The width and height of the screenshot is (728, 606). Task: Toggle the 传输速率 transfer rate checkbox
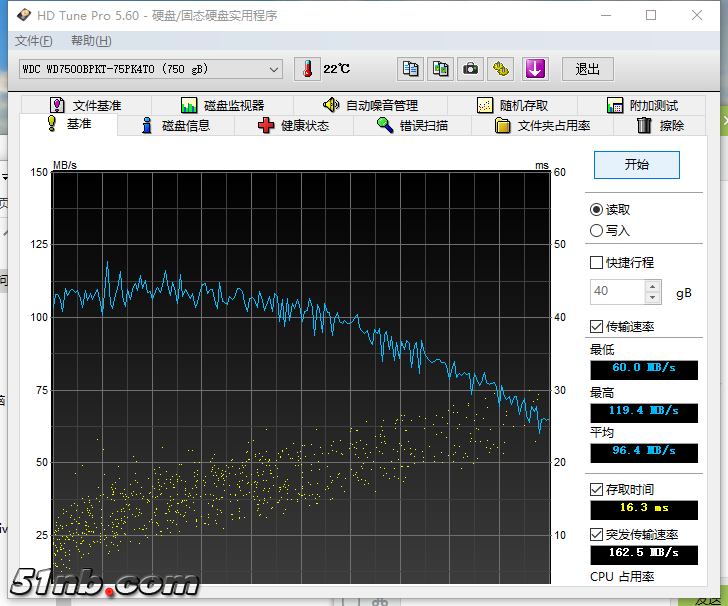click(597, 327)
